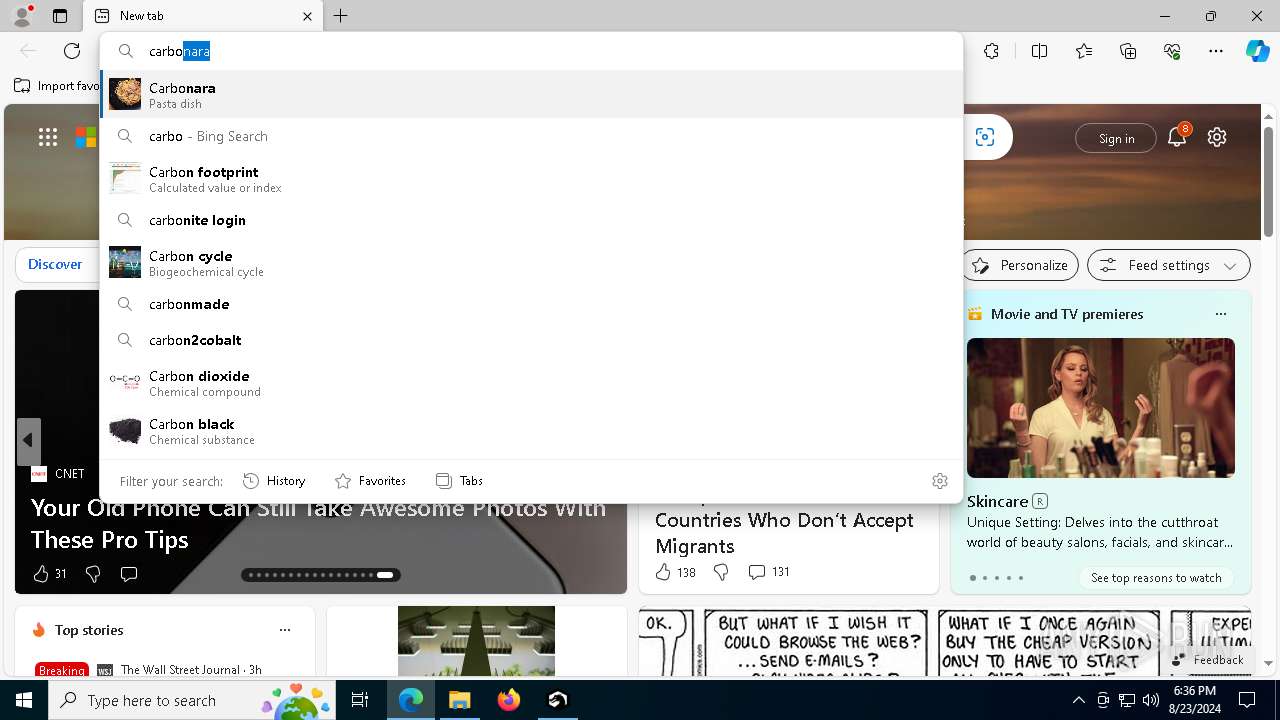Screen dimensions: 1280x720
Task: Open the Skincare show thumbnail
Action: point(1101,408)
